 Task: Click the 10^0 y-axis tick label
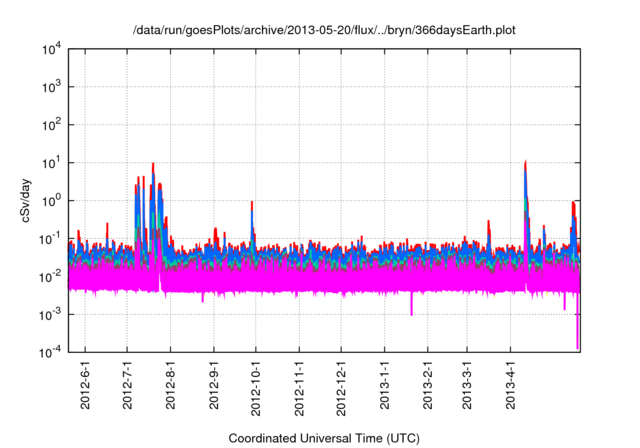click(x=51, y=200)
